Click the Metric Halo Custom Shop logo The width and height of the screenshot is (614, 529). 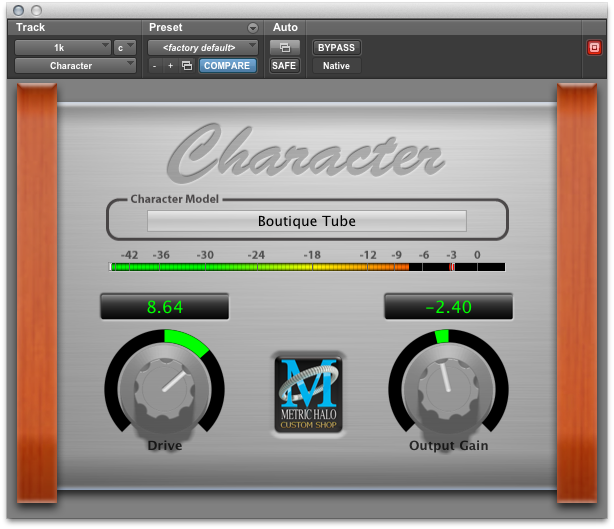click(309, 394)
